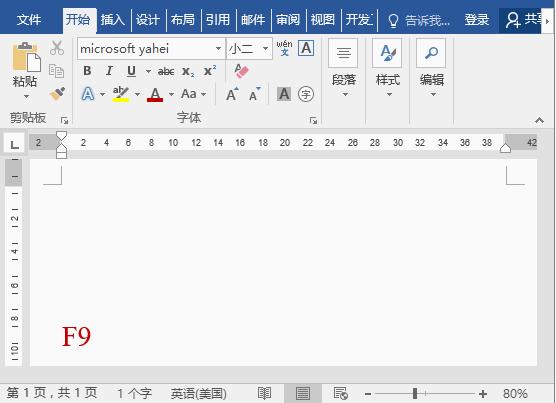Toggle Superscript x² formatting
Screen dimensions: 556x403
tap(210, 71)
